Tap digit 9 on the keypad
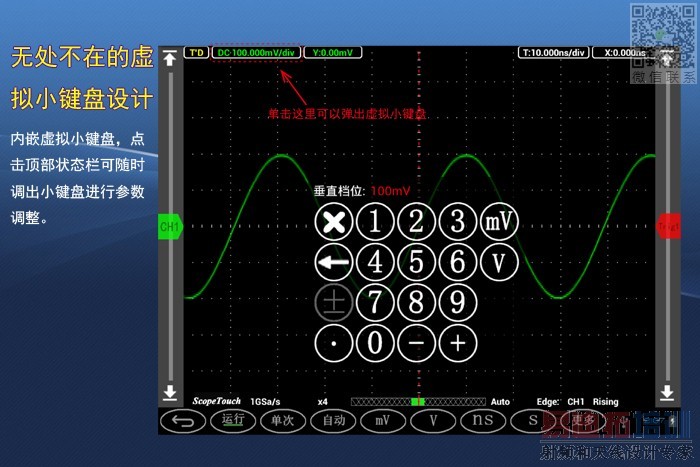700x467 pixels. pos(458,303)
